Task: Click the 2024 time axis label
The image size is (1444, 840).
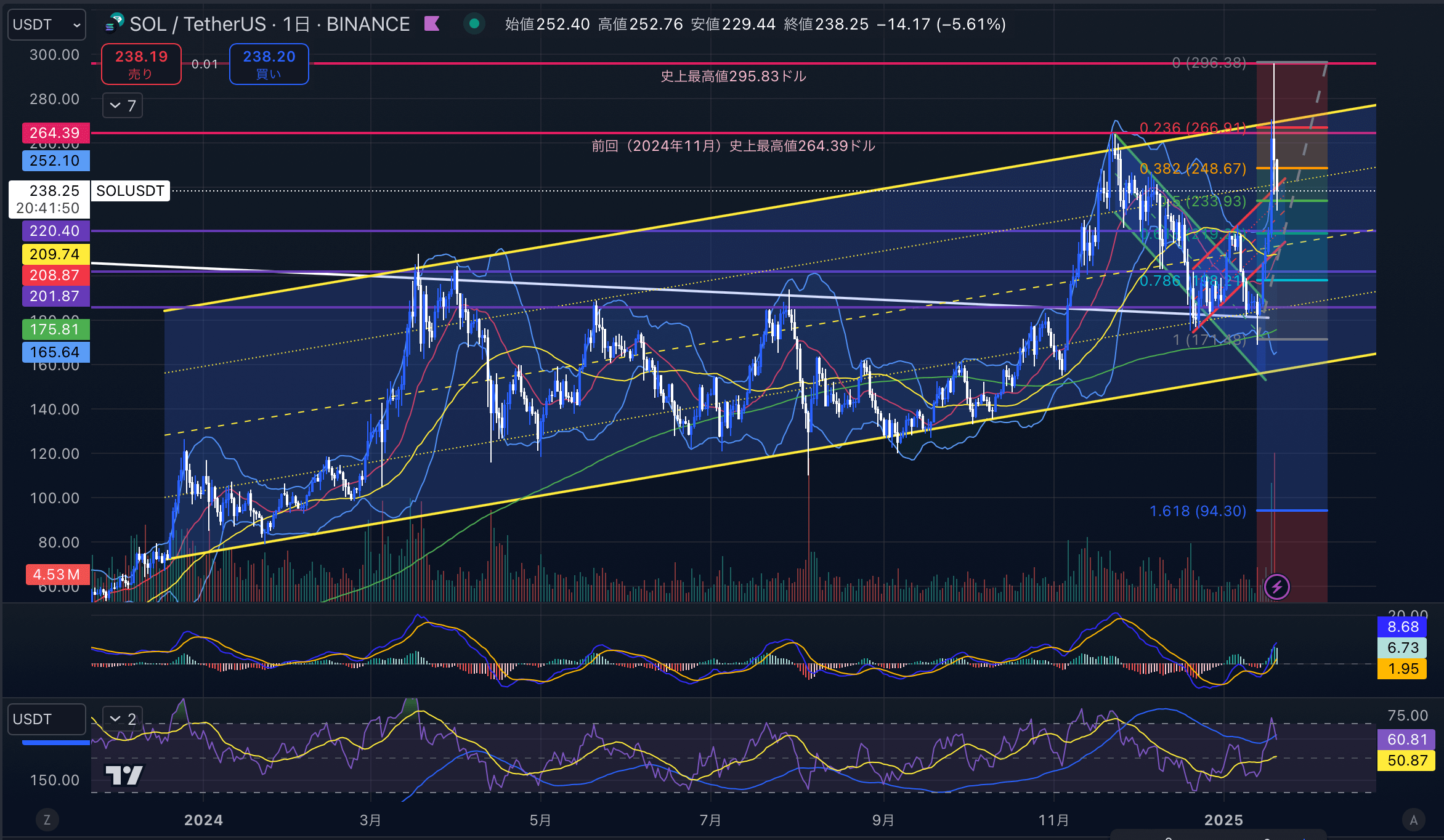Action: point(203,820)
